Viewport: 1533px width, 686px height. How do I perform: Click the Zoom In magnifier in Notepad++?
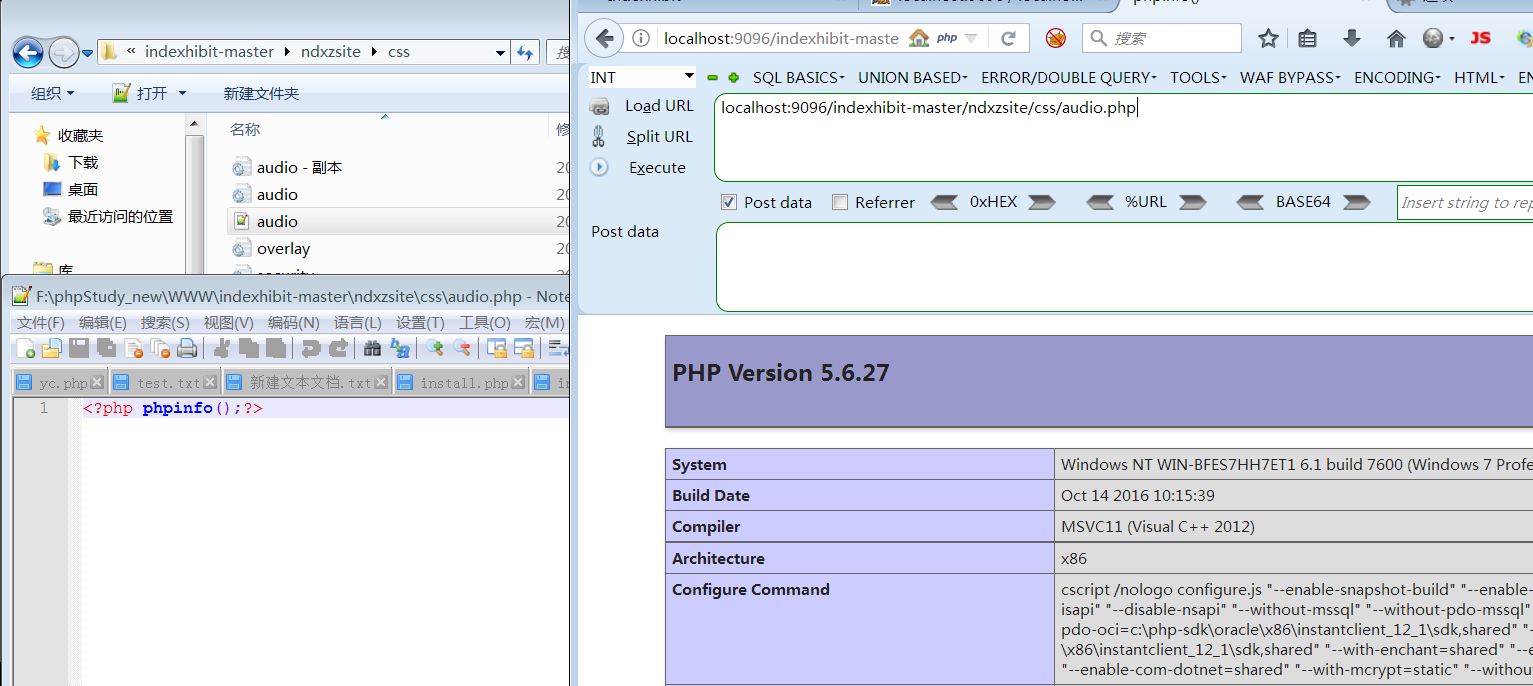[x=434, y=348]
